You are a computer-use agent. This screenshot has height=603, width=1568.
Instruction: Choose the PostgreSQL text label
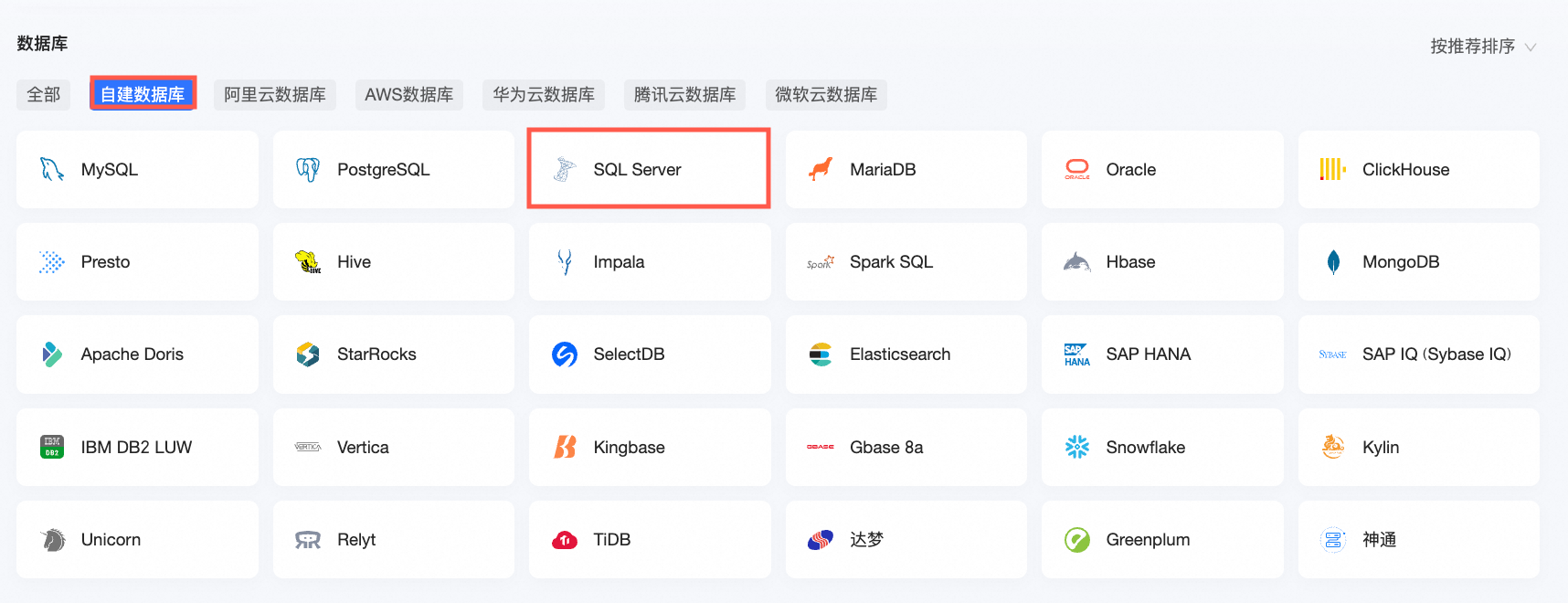tap(383, 169)
